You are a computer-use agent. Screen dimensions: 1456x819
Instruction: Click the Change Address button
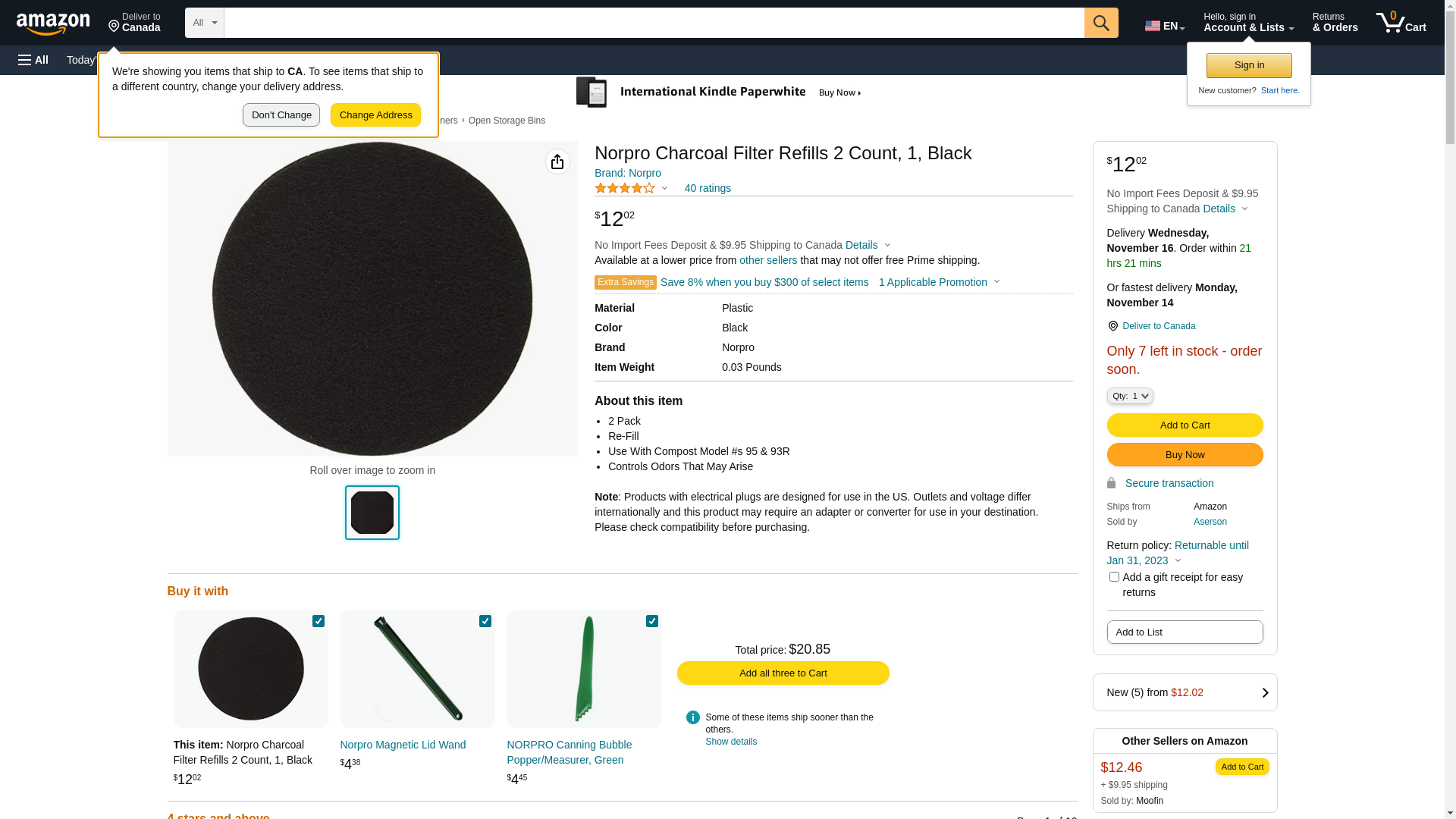(x=375, y=115)
